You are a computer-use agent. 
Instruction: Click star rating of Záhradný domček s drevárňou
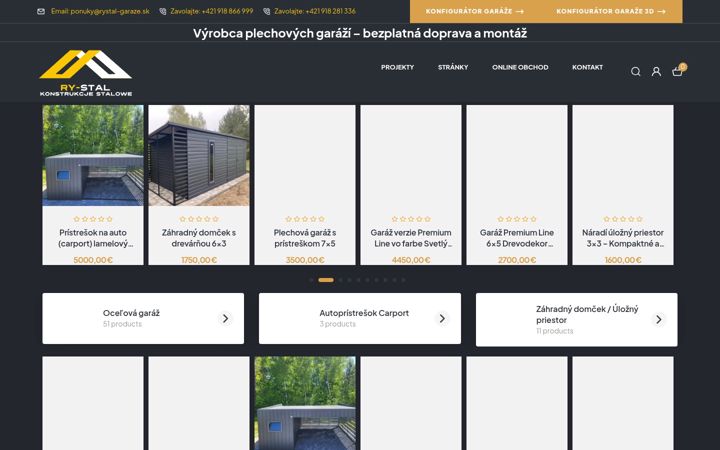(x=199, y=219)
